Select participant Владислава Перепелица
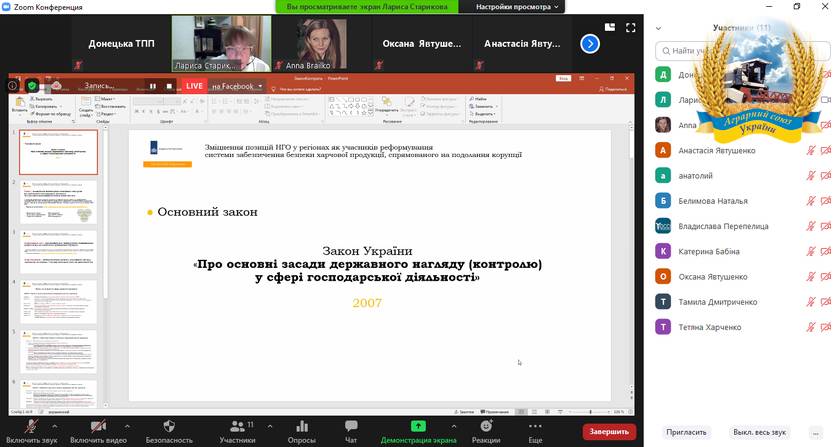Screen dimensions: 840x447 pyautogui.click(x=742, y=226)
